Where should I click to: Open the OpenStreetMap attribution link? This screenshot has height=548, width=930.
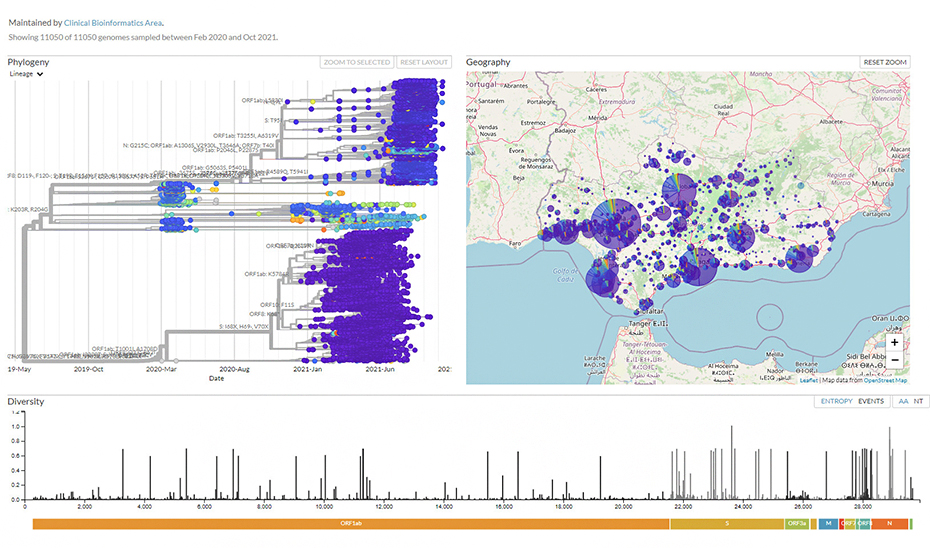coord(886,380)
